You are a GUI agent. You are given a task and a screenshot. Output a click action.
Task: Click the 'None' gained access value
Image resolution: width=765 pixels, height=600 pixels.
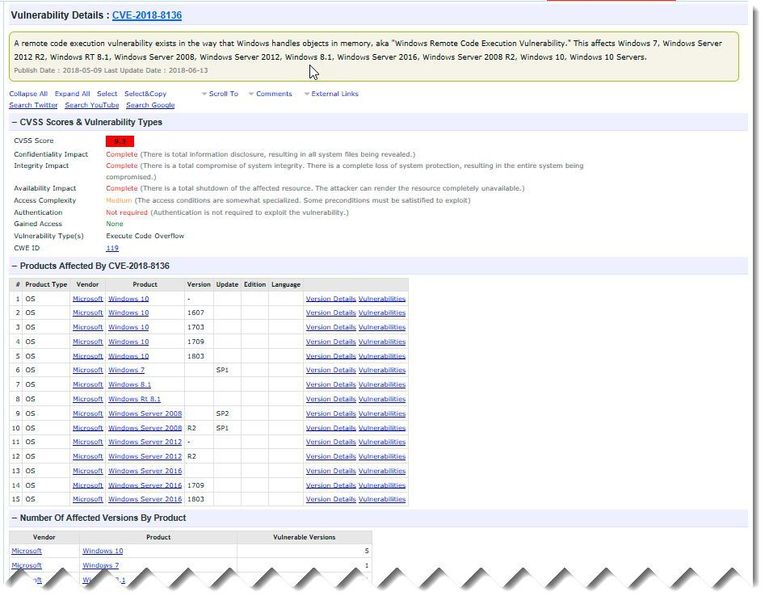click(x=114, y=224)
